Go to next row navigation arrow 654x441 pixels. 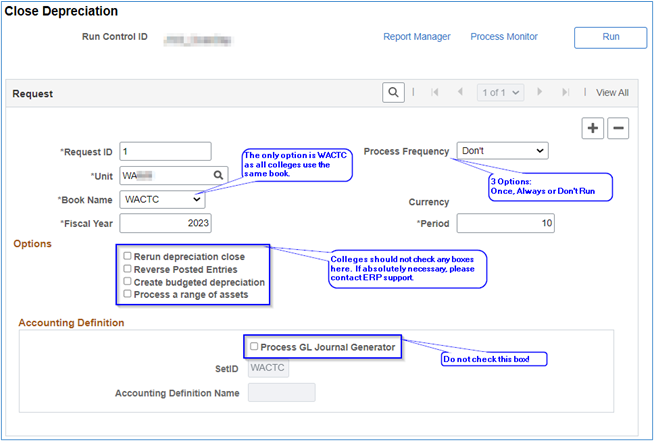pos(540,92)
